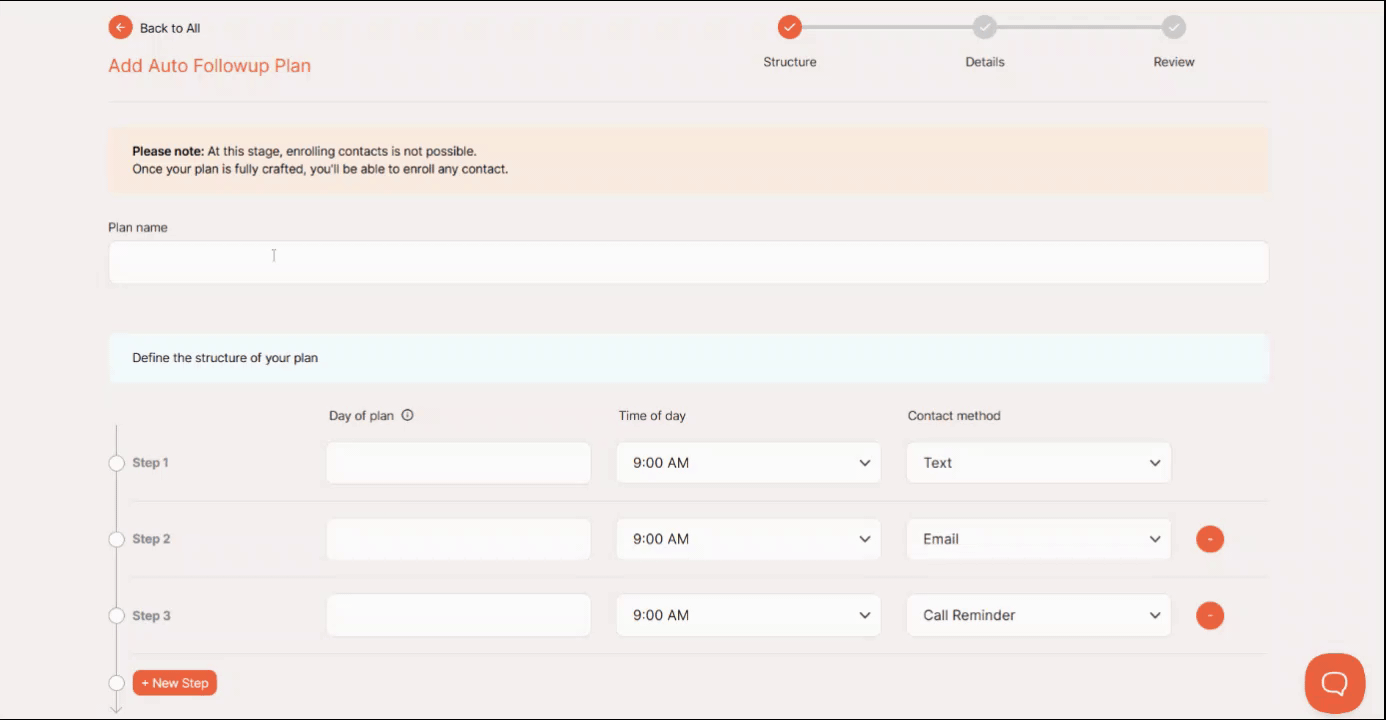This screenshot has height=720, width=1386.
Task: Open the chat support widget
Action: (1335, 683)
